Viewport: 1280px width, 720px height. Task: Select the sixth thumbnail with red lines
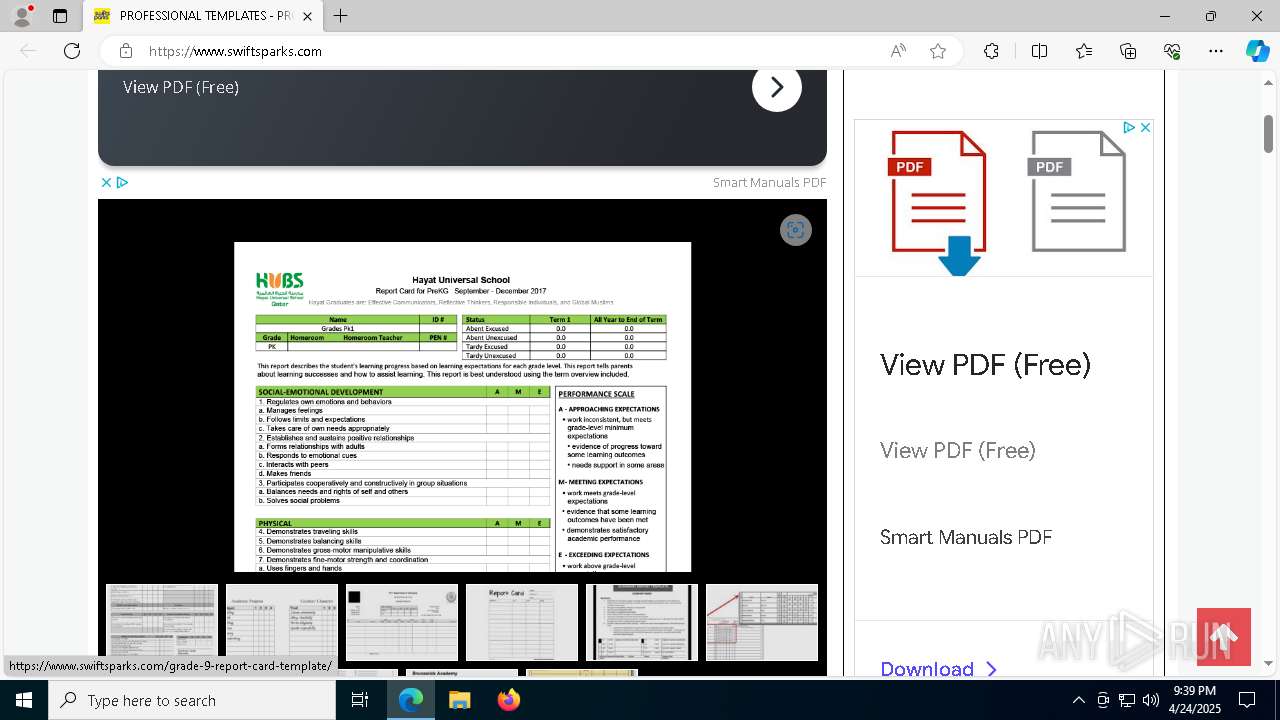762,622
